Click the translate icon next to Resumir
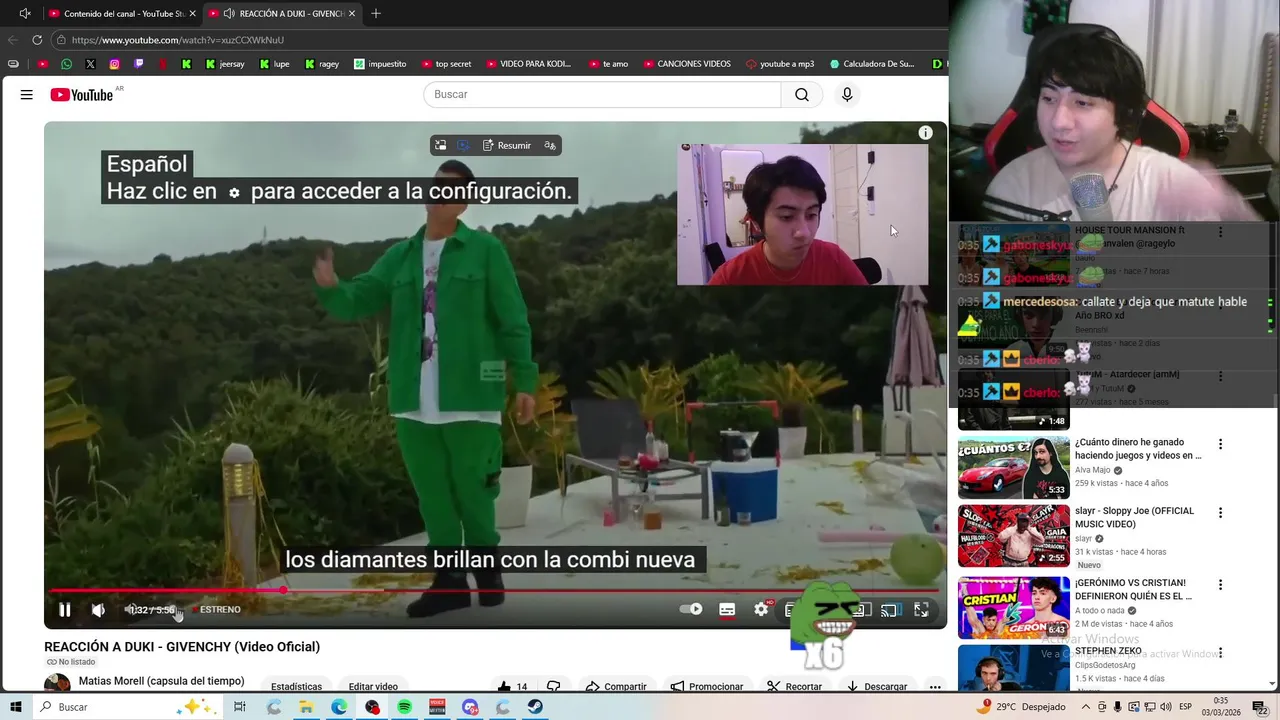Viewport: 1280px width, 720px height. (550, 146)
